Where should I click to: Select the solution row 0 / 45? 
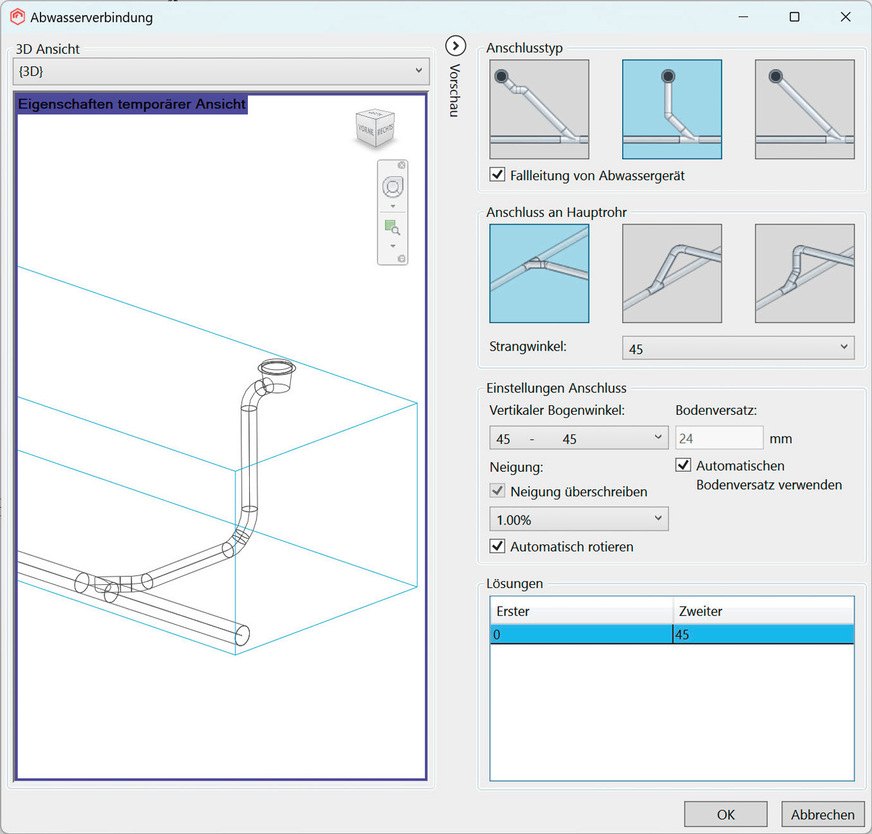[671, 634]
